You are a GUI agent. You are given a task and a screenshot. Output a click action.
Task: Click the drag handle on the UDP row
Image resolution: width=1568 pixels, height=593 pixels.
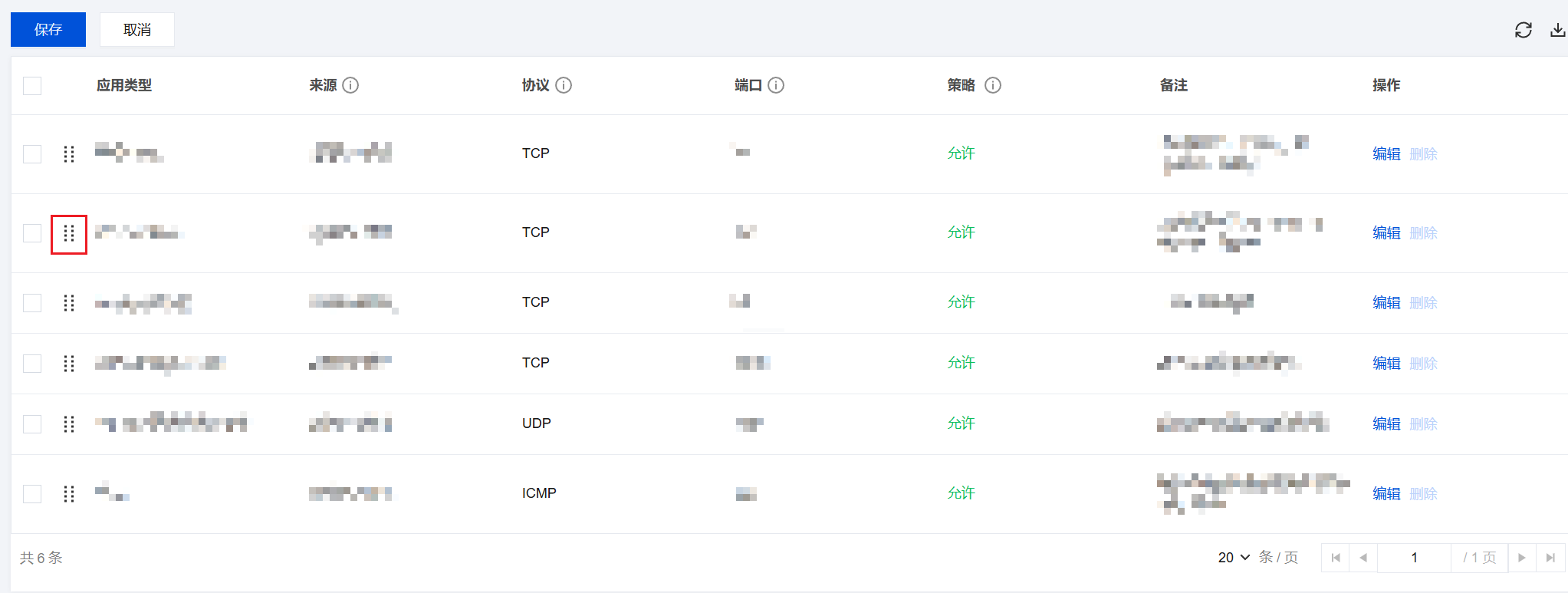tap(69, 424)
